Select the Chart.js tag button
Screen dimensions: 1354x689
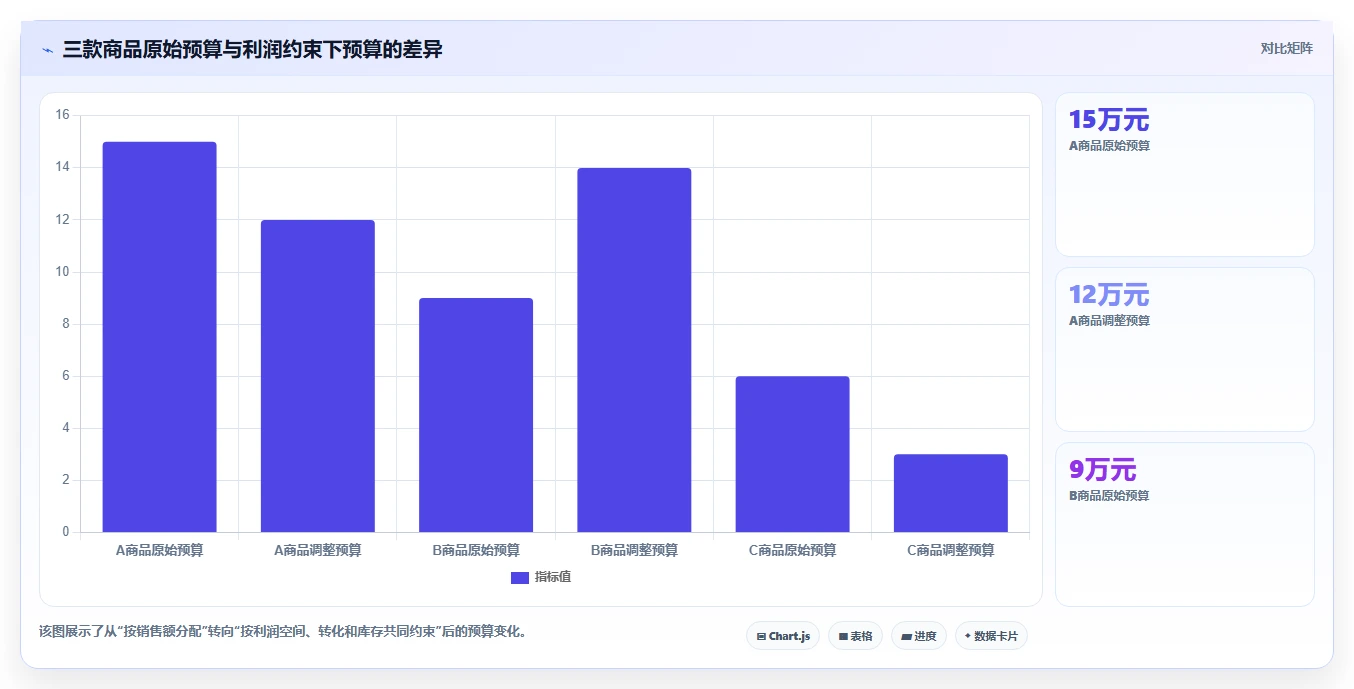coord(783,636)
